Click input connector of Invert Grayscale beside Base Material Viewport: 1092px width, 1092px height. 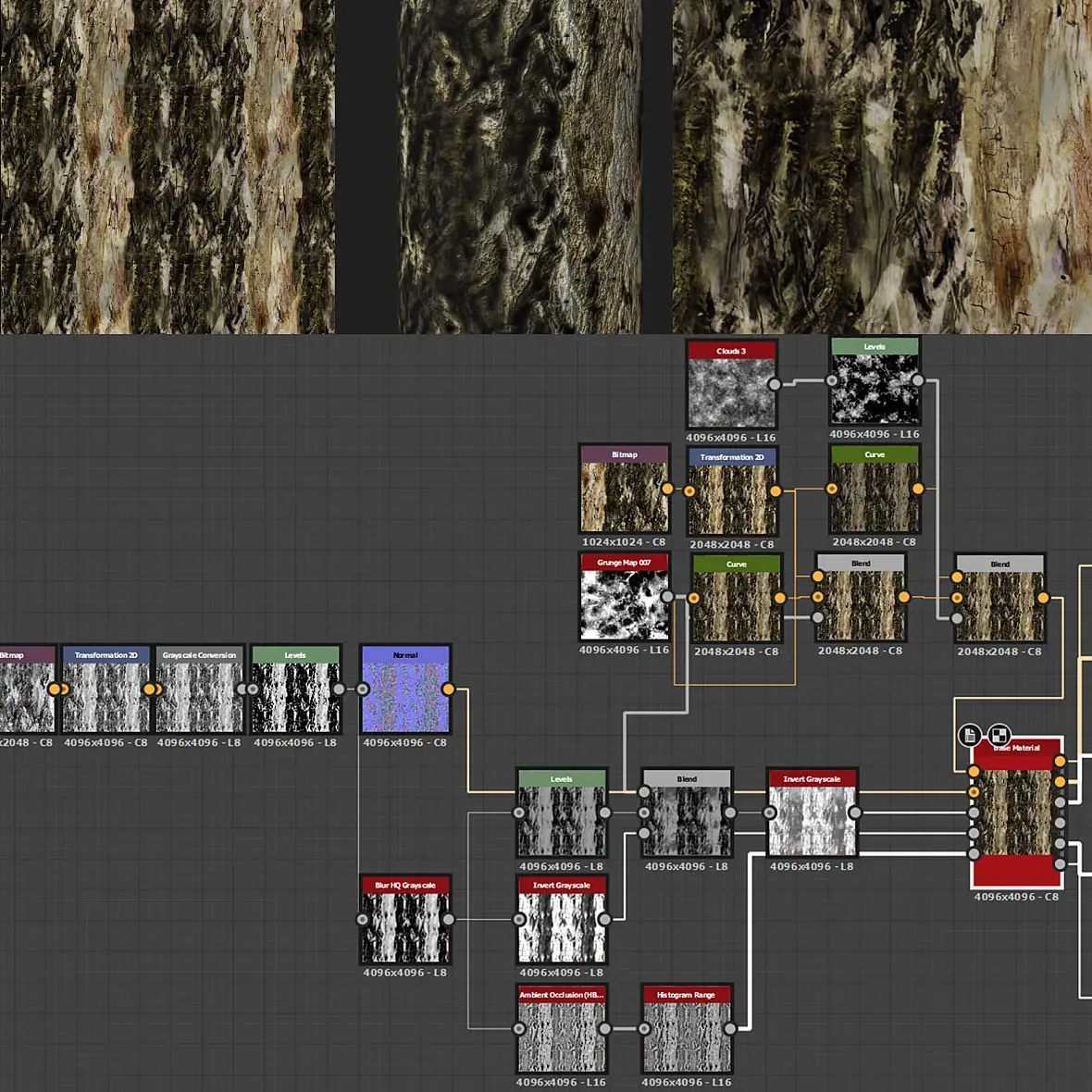pos(770,813)
